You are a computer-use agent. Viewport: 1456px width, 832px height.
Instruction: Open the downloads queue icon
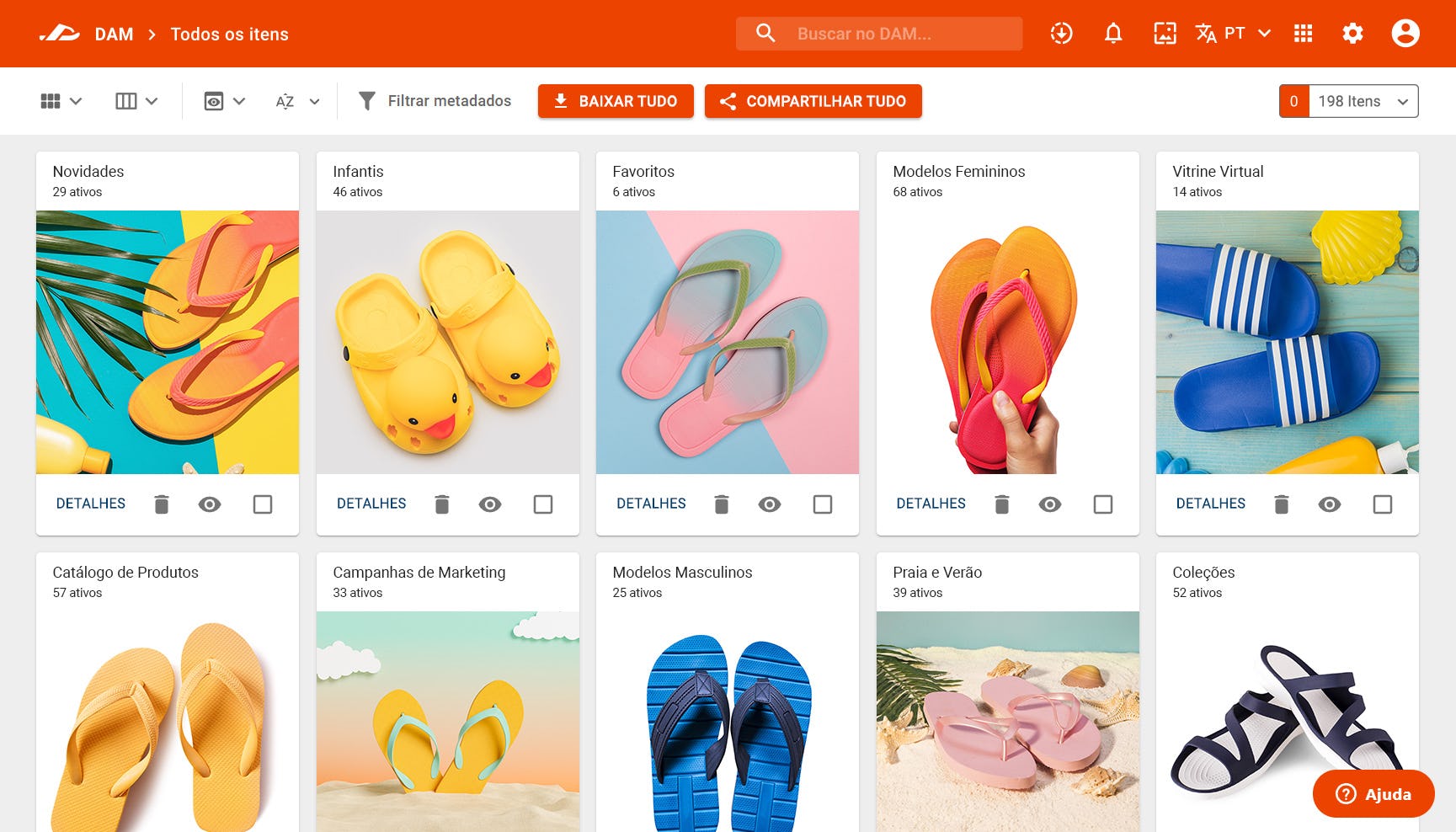coord(1061,34)
